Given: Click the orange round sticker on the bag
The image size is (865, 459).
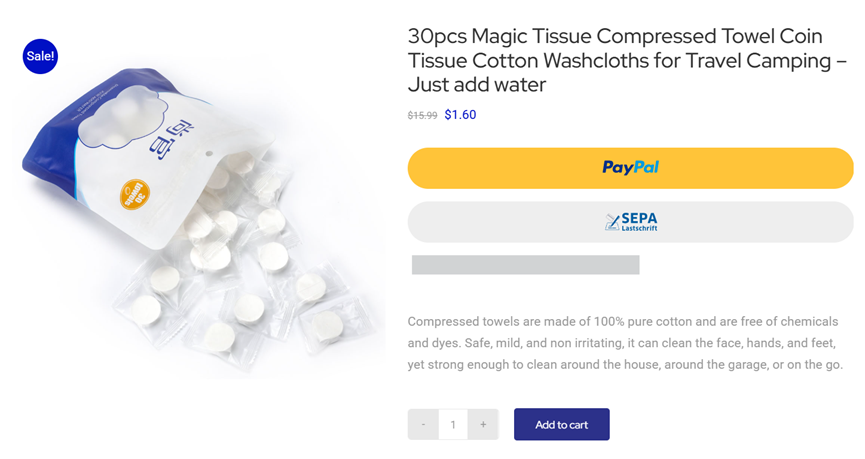Looking at the screenshot, I should click(135, 194).
